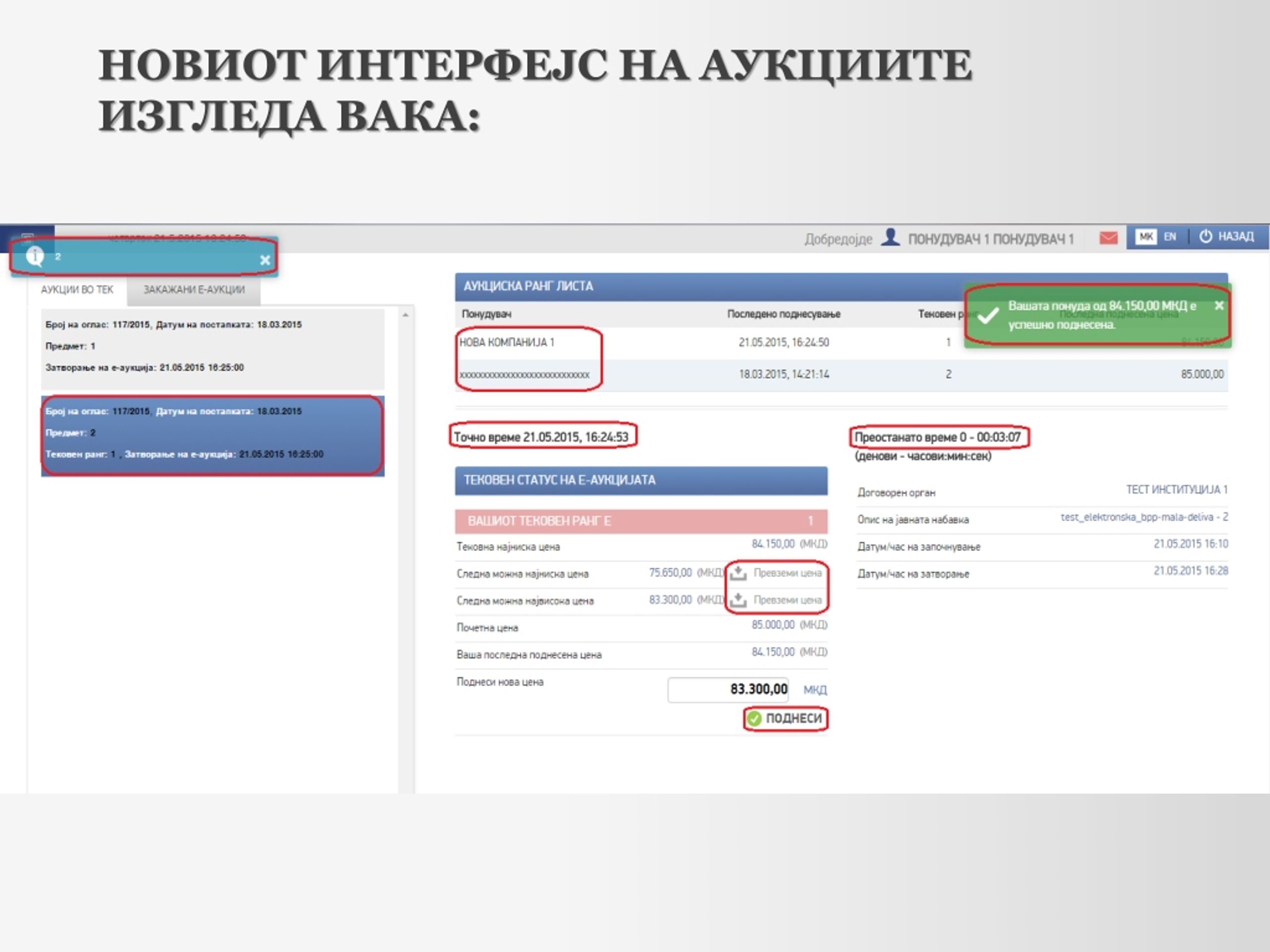Click the ПОНУДУВАЧ 1 ПОНУДУВАЧ 1 username
Image resolution: width=1270 pixels, height=952 pixels.
991,239
